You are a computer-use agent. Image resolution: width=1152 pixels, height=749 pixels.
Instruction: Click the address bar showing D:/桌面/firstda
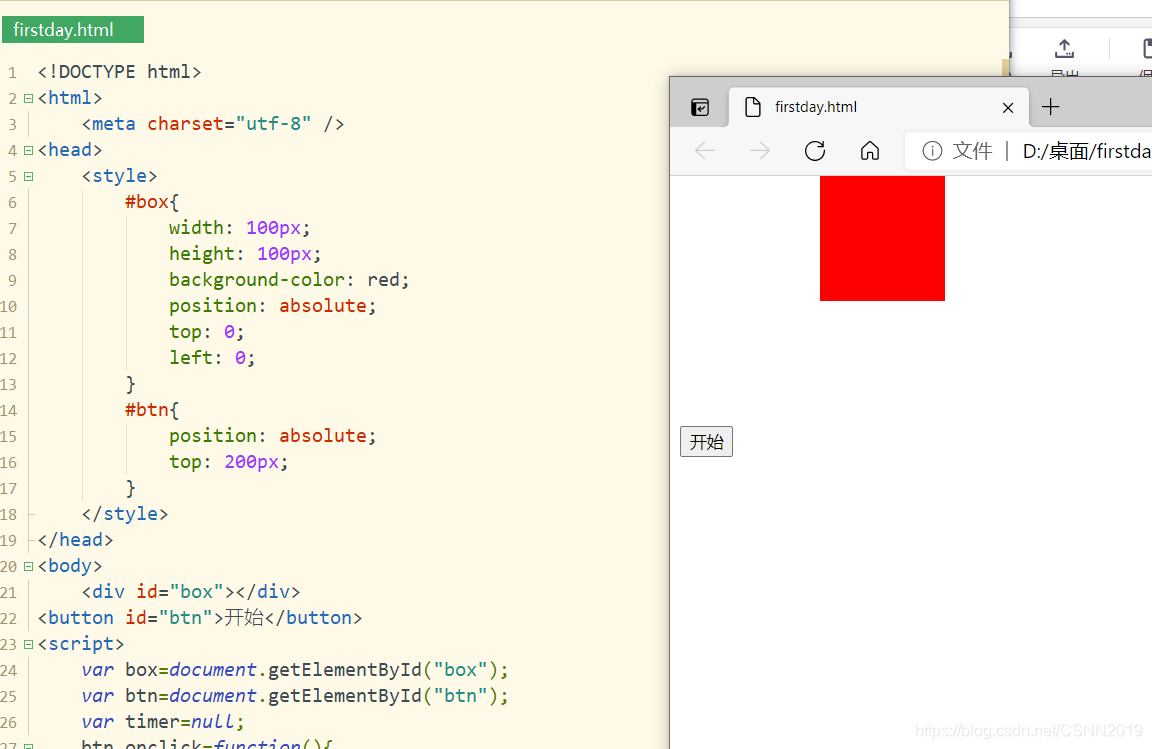1029,151
